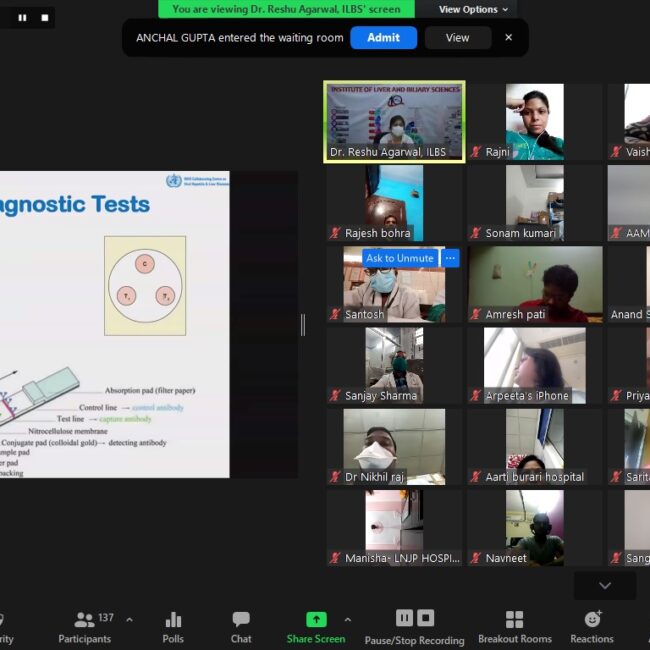Stop recording using top-left stop control
The image size is (650, 650).
[44, 17]
